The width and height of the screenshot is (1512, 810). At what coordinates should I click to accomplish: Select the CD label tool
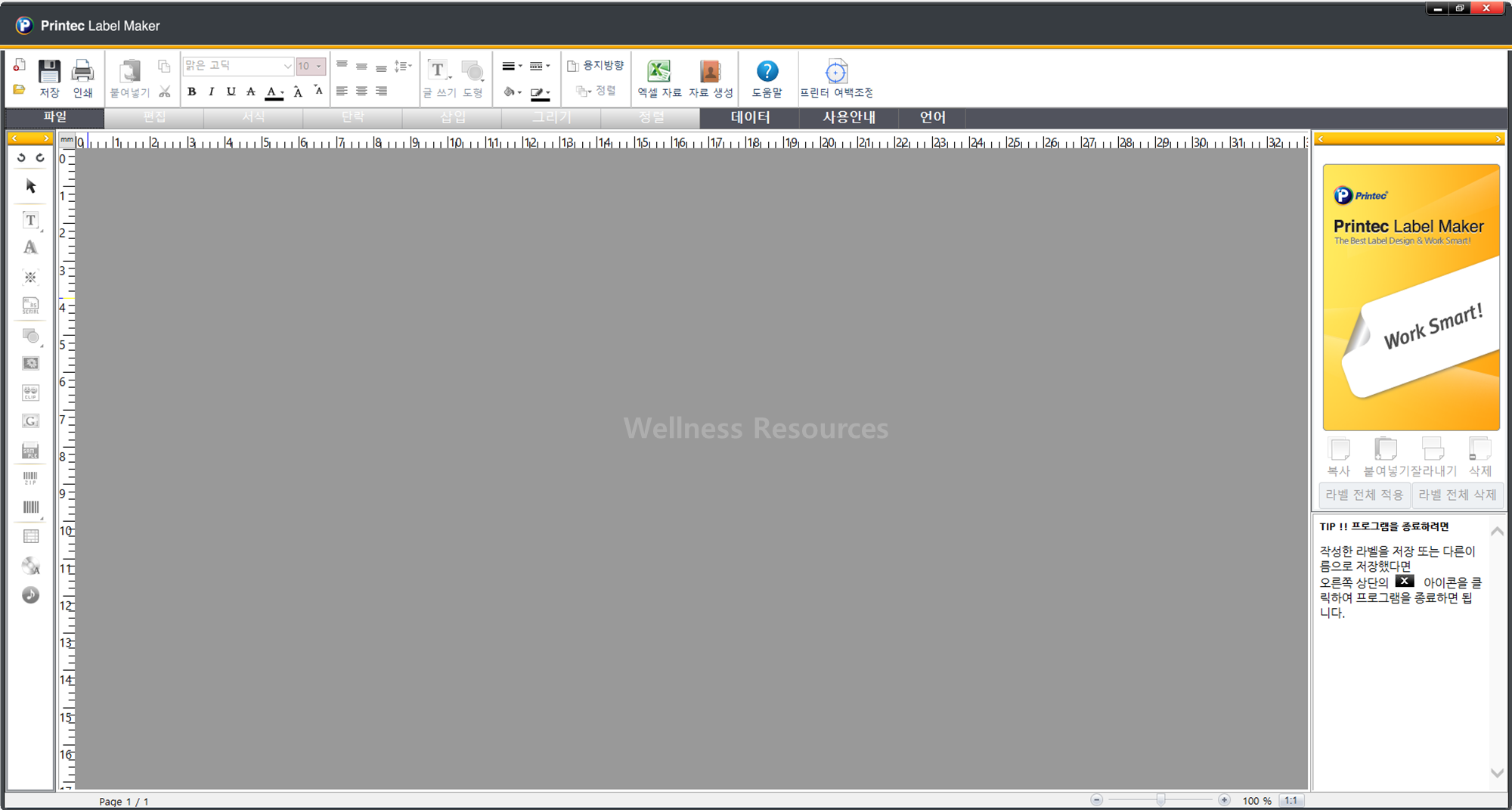click(x=31, y=566)
